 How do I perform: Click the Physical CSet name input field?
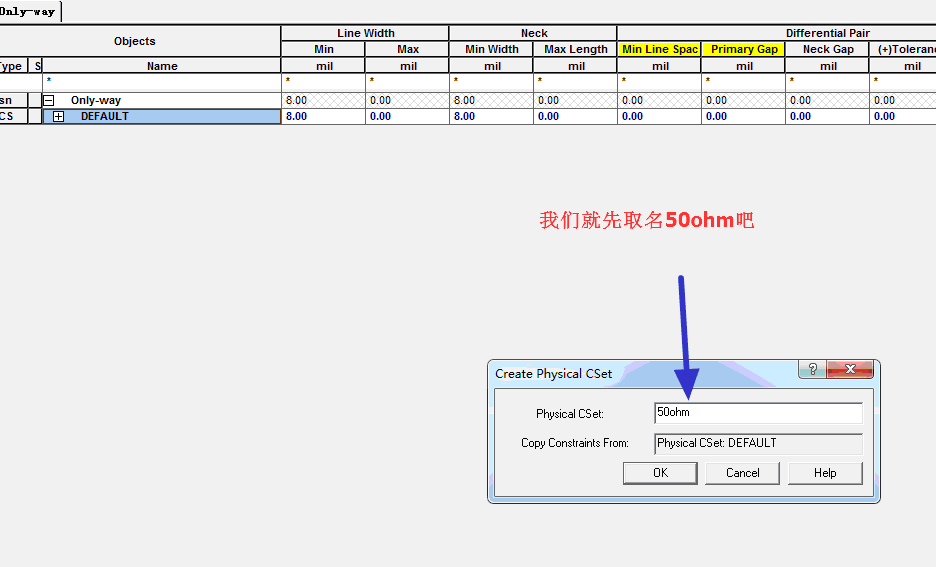[757, 413]
